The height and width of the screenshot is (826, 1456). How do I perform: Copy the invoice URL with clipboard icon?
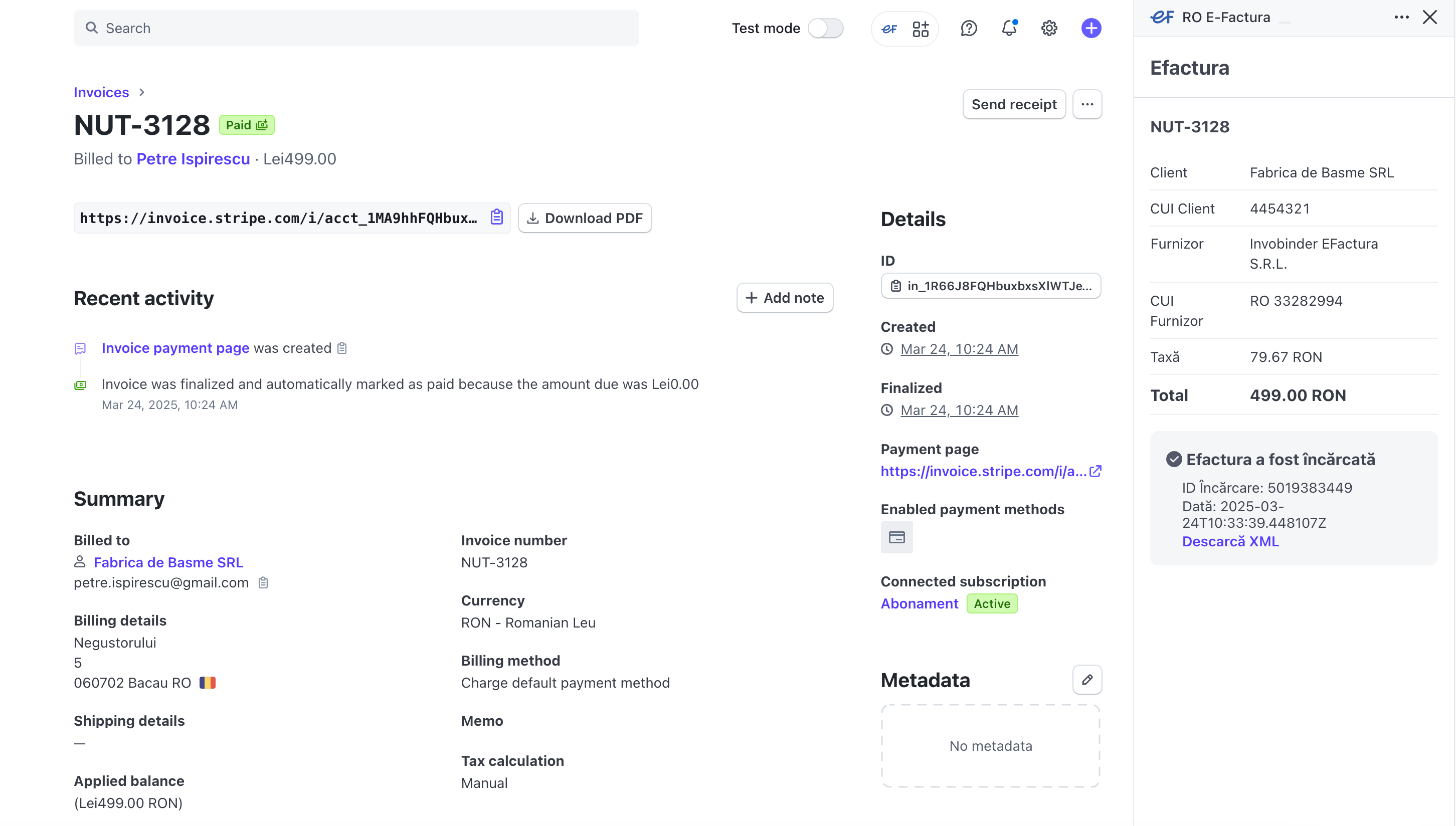coord(496,218)
